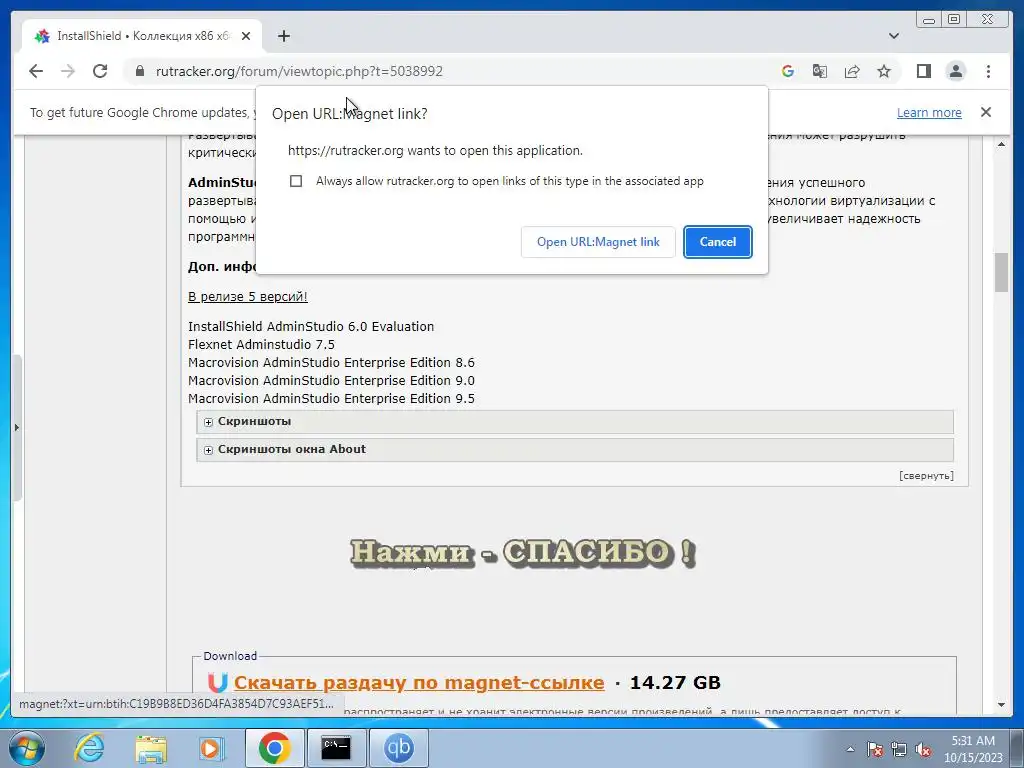Expand Скриншоты окна About spoiler

pyautogui.click(x=575, y=449)
